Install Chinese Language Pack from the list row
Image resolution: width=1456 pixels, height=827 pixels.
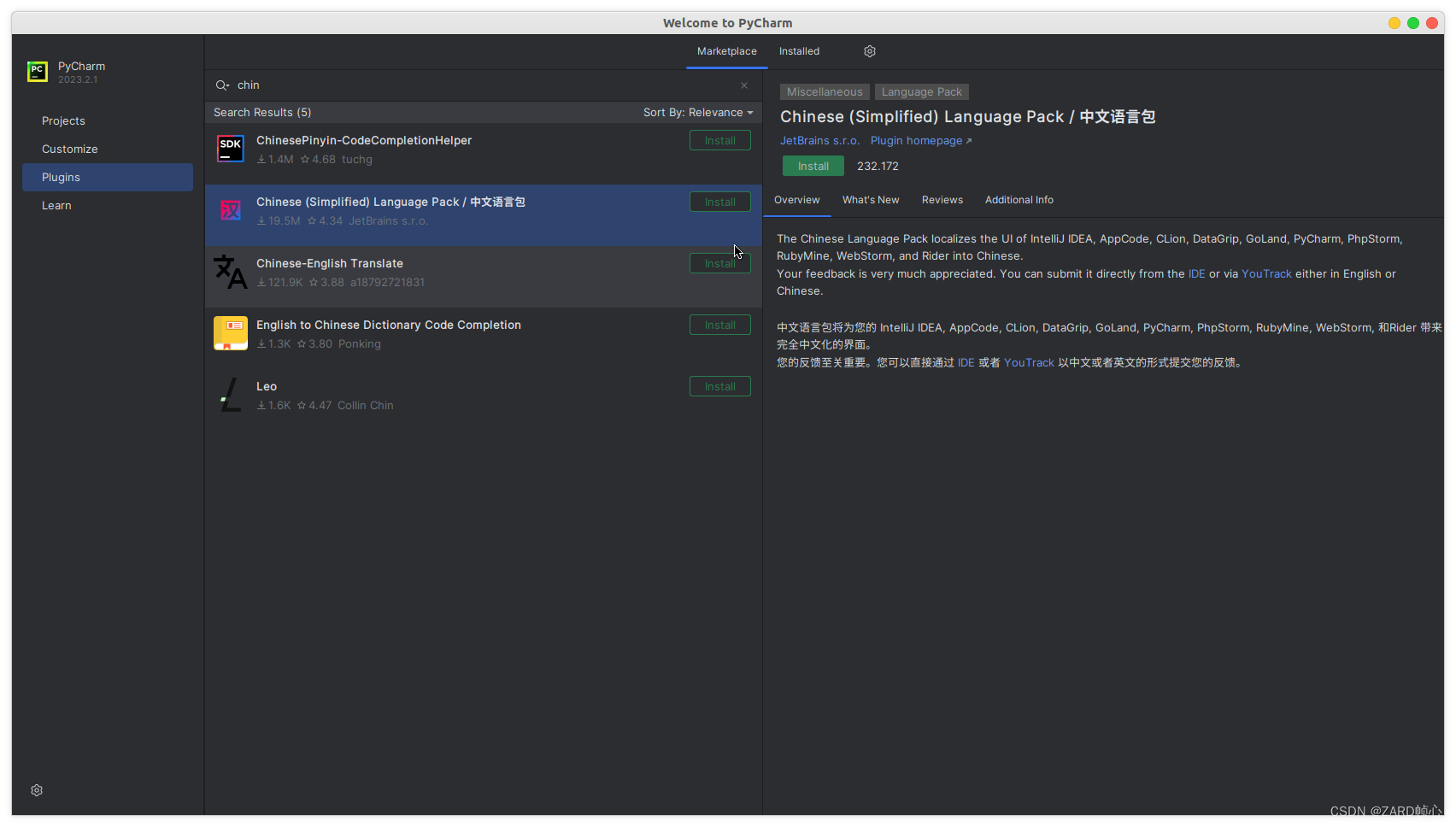coord(720,202)
